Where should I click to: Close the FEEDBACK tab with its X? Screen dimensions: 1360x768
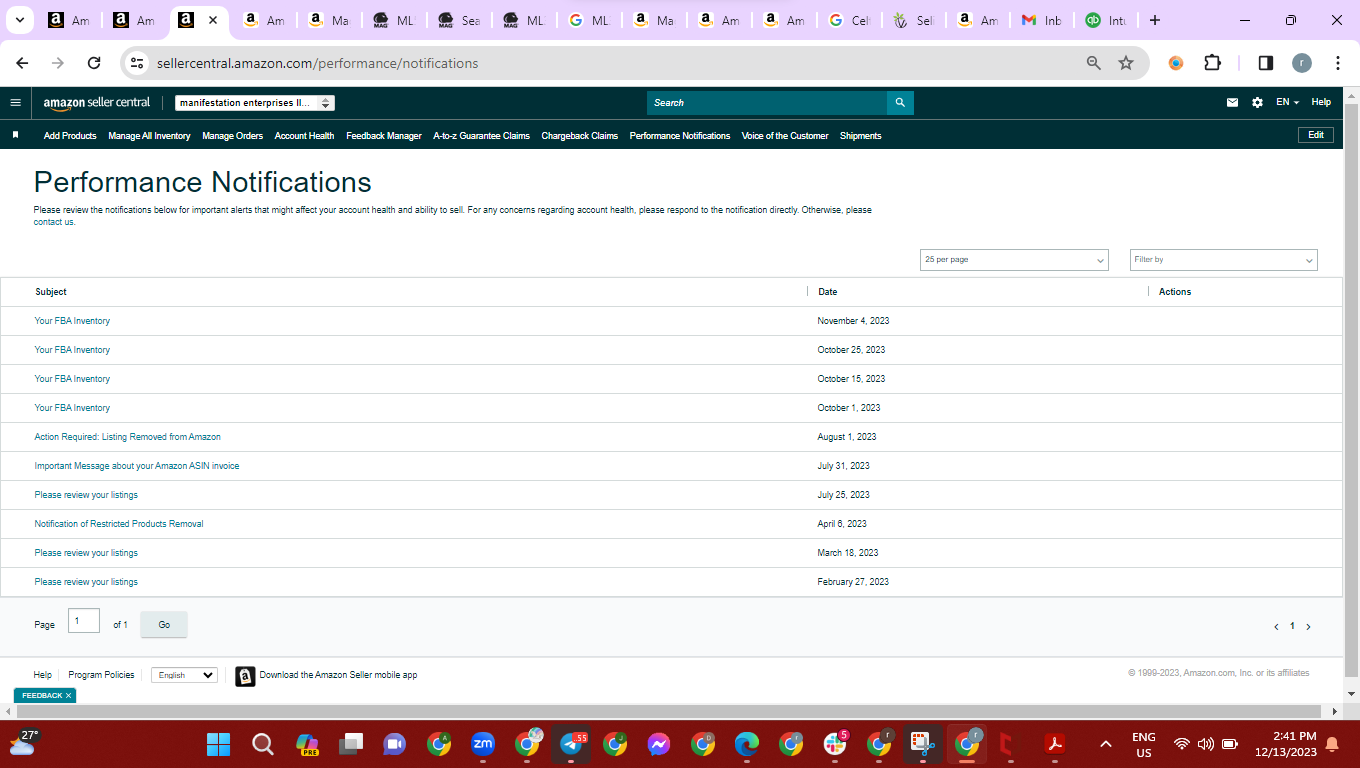pos(69,695)
